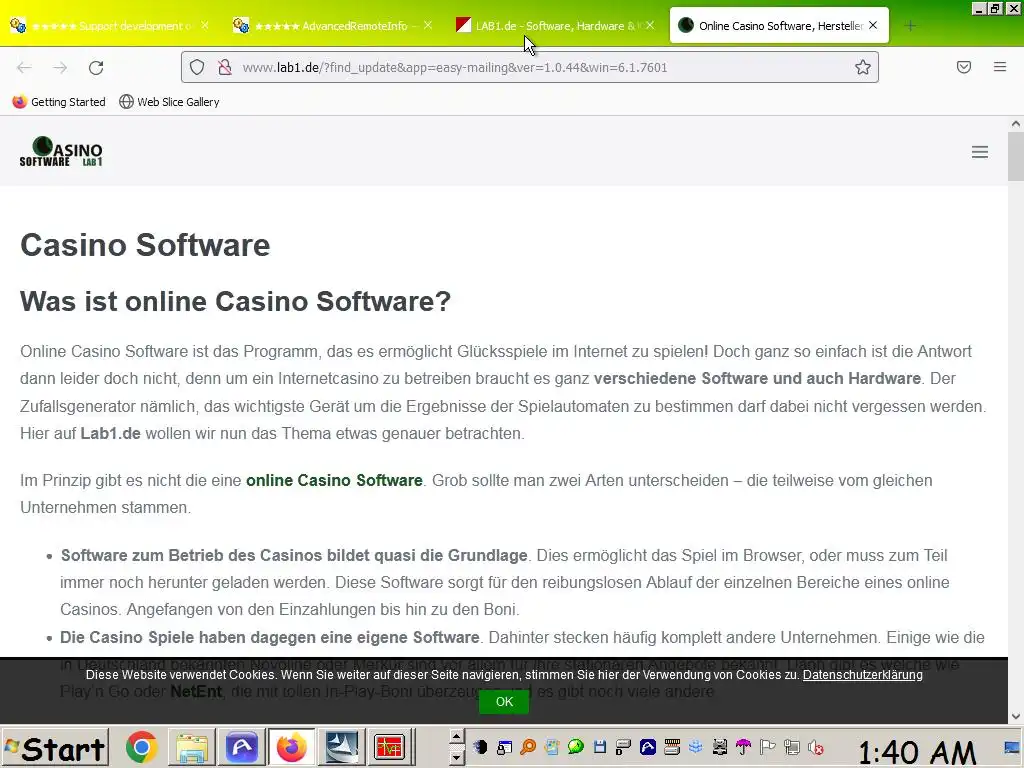
Task: Open tracking protection shield info
Action: (x=197, y=67)
